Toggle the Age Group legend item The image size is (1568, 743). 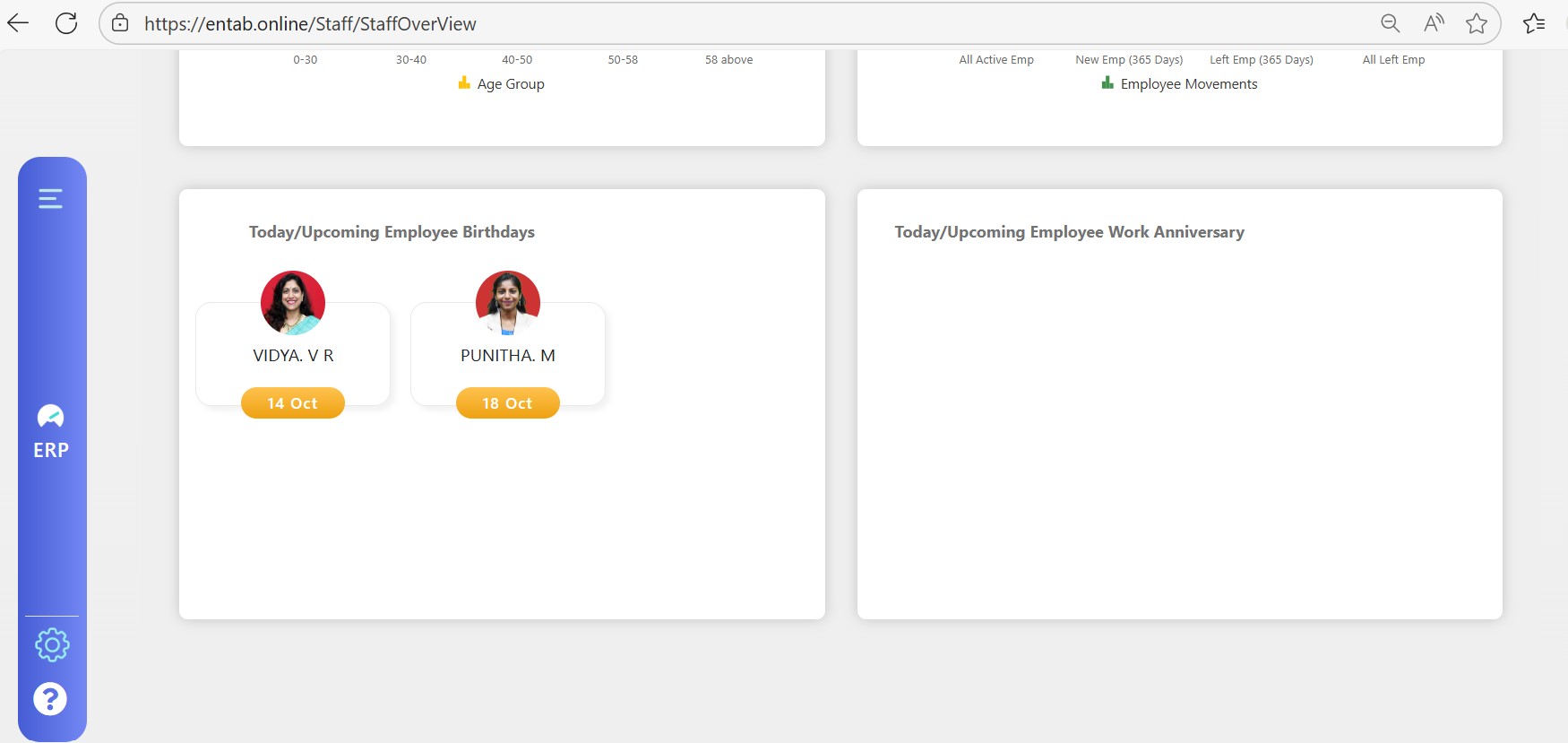(502, 83)
